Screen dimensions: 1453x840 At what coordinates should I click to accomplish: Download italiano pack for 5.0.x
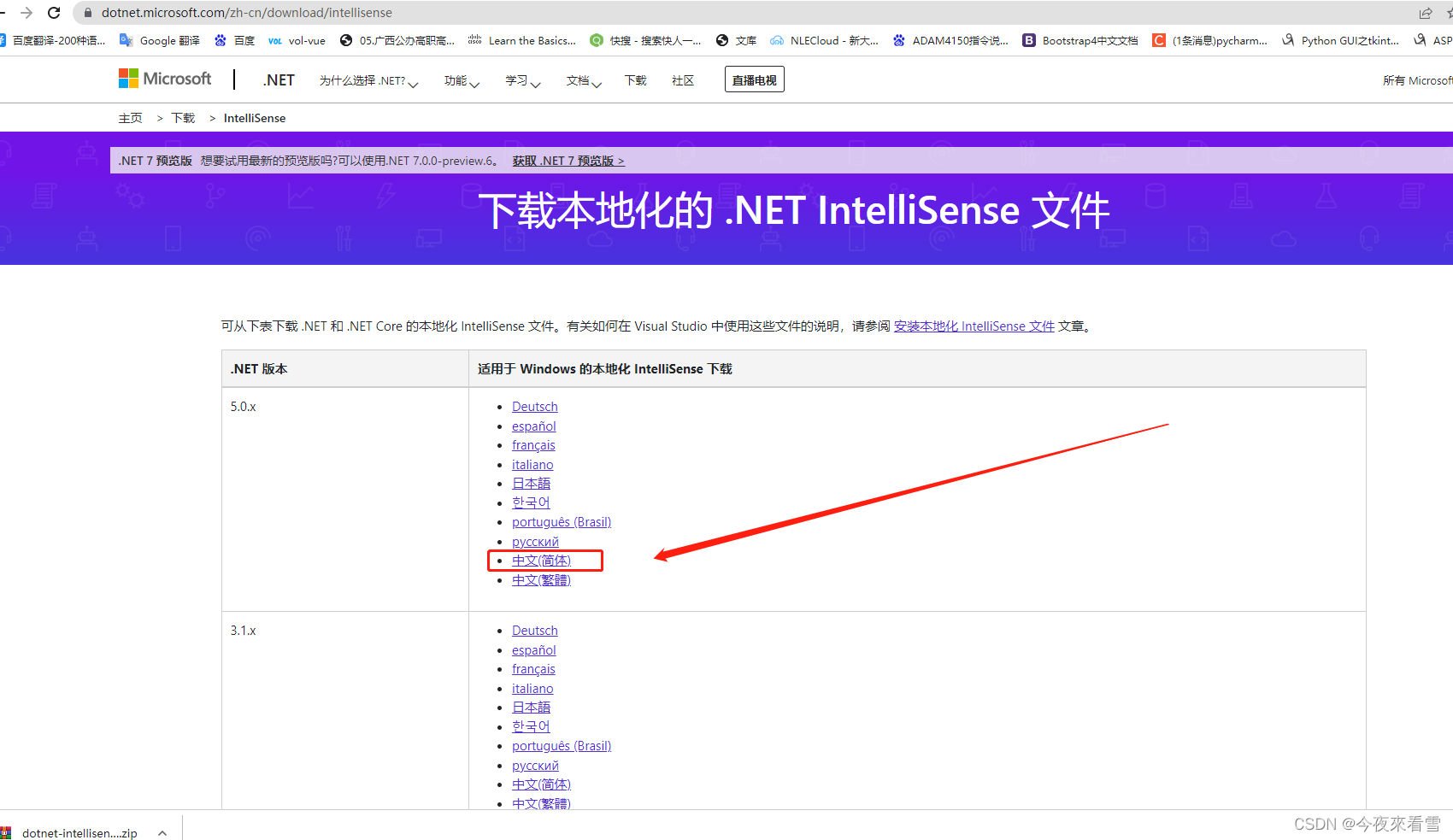532,465
